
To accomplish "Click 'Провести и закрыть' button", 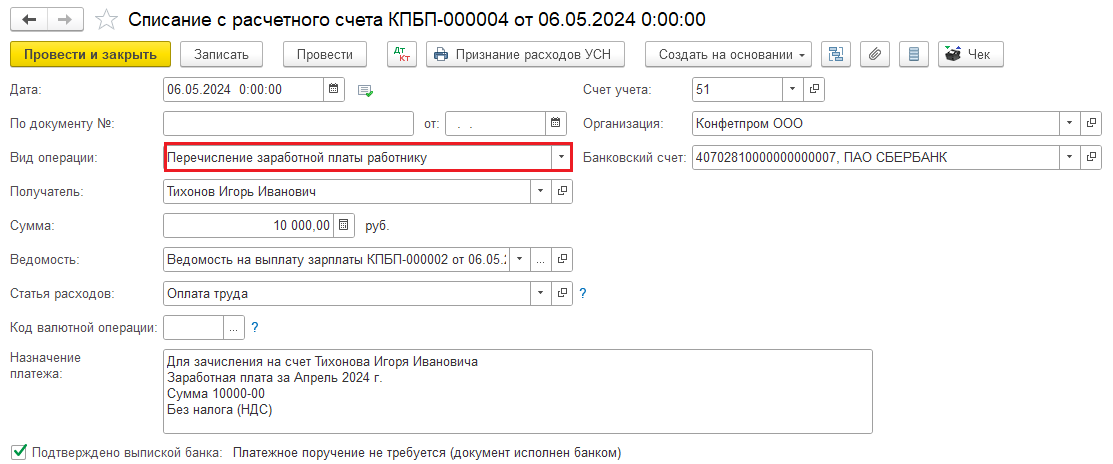I will (90, 55).
